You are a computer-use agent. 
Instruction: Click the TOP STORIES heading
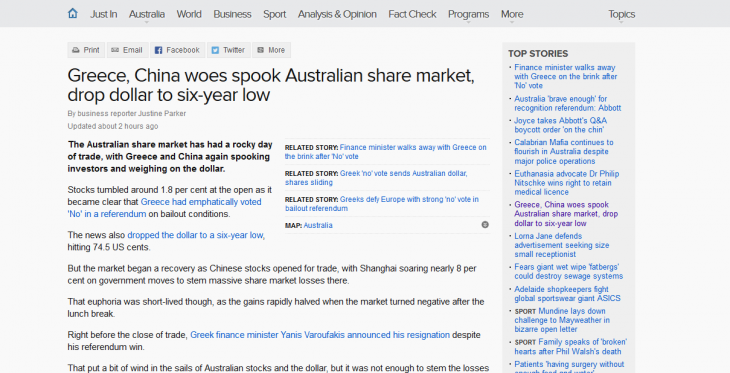[538, 54]
